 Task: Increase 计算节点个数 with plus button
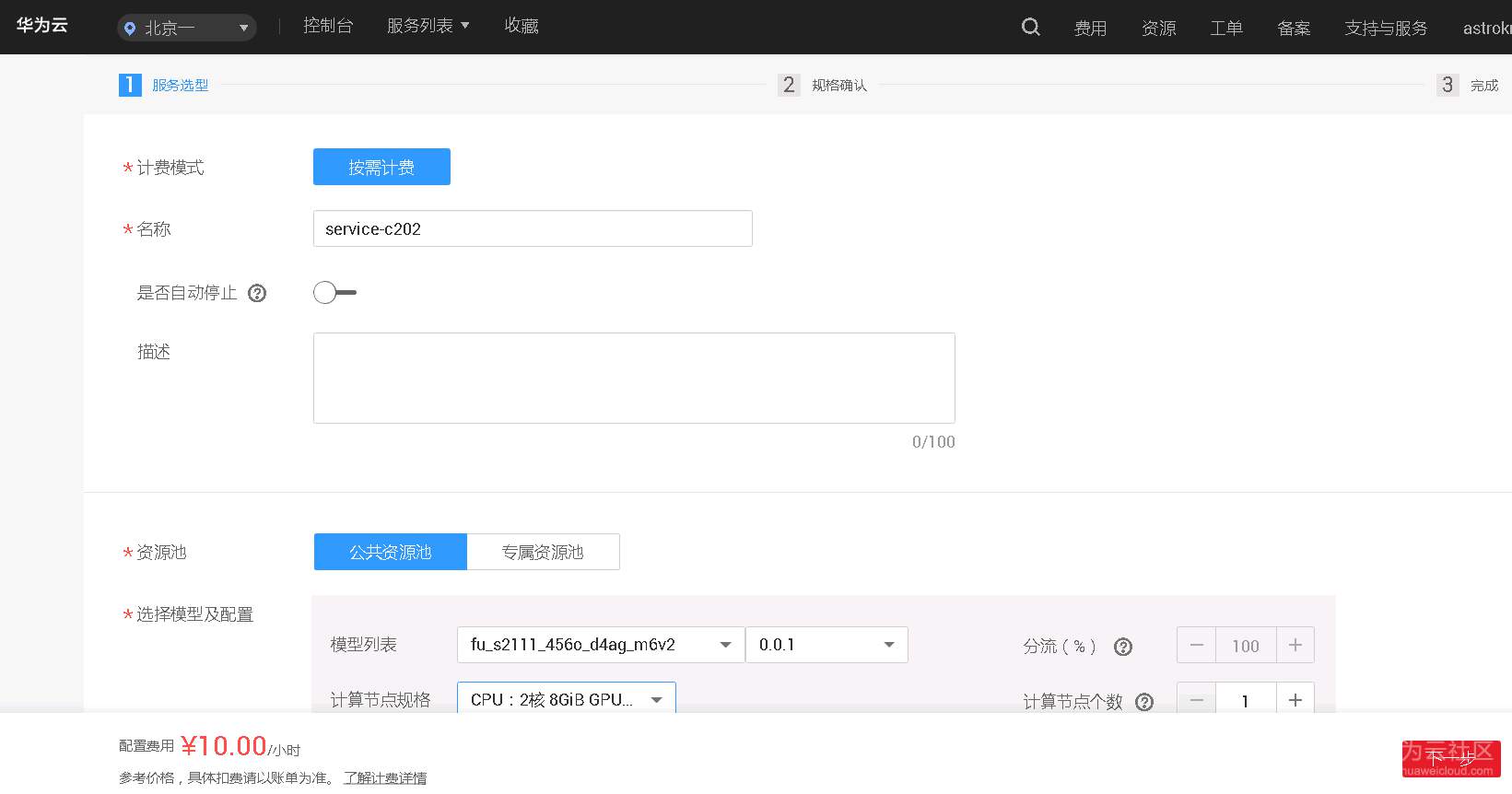coord(1295,700)
